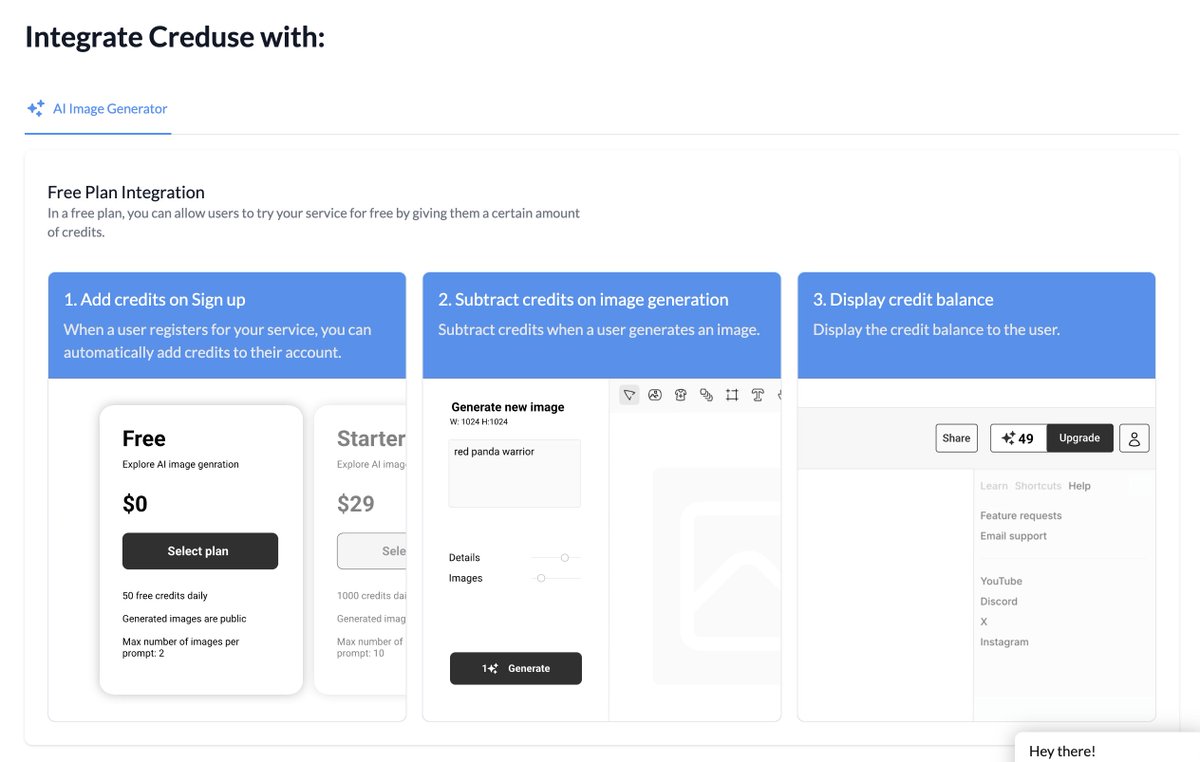Image resolution: width=1200 pixels, height=762 pixels.
Task: Click the Starter plan select button
Action: tap(372, 551)
